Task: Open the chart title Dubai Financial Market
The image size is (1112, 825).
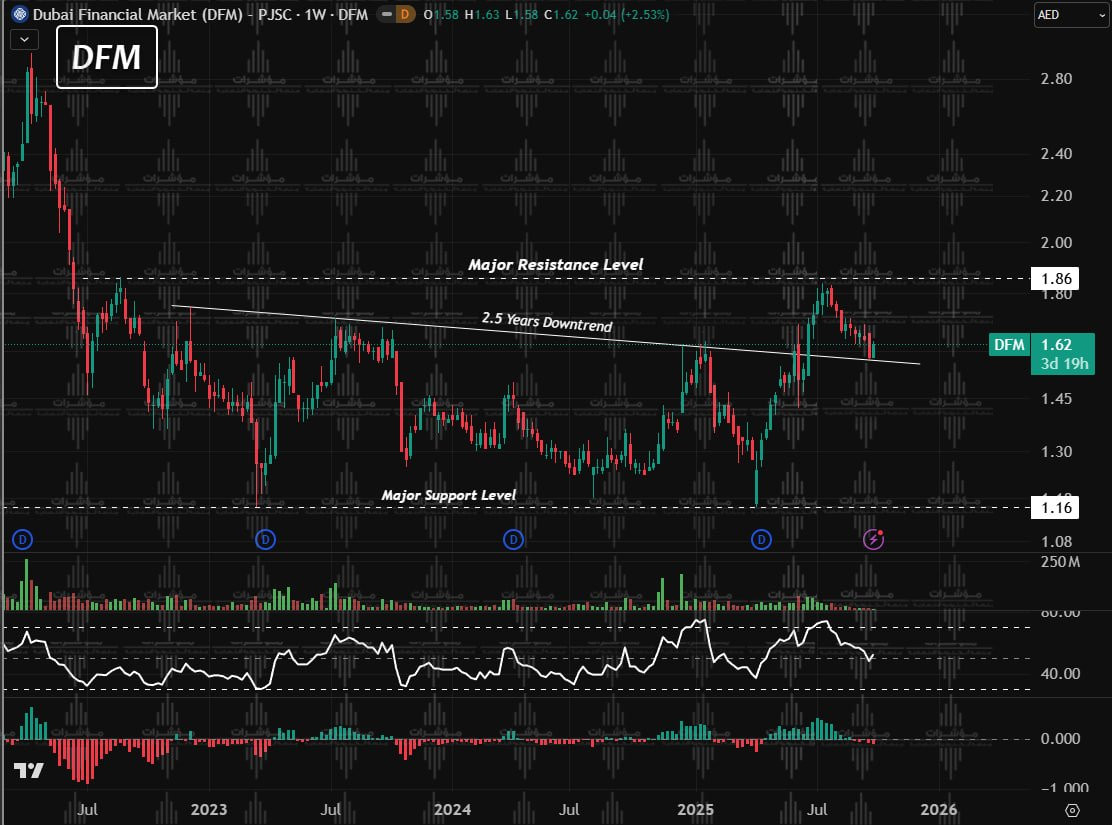Action: [x=200, y=14]
